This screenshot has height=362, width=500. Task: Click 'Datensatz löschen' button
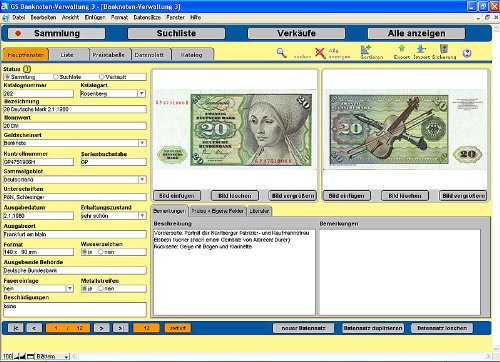(x=442, y=328)
